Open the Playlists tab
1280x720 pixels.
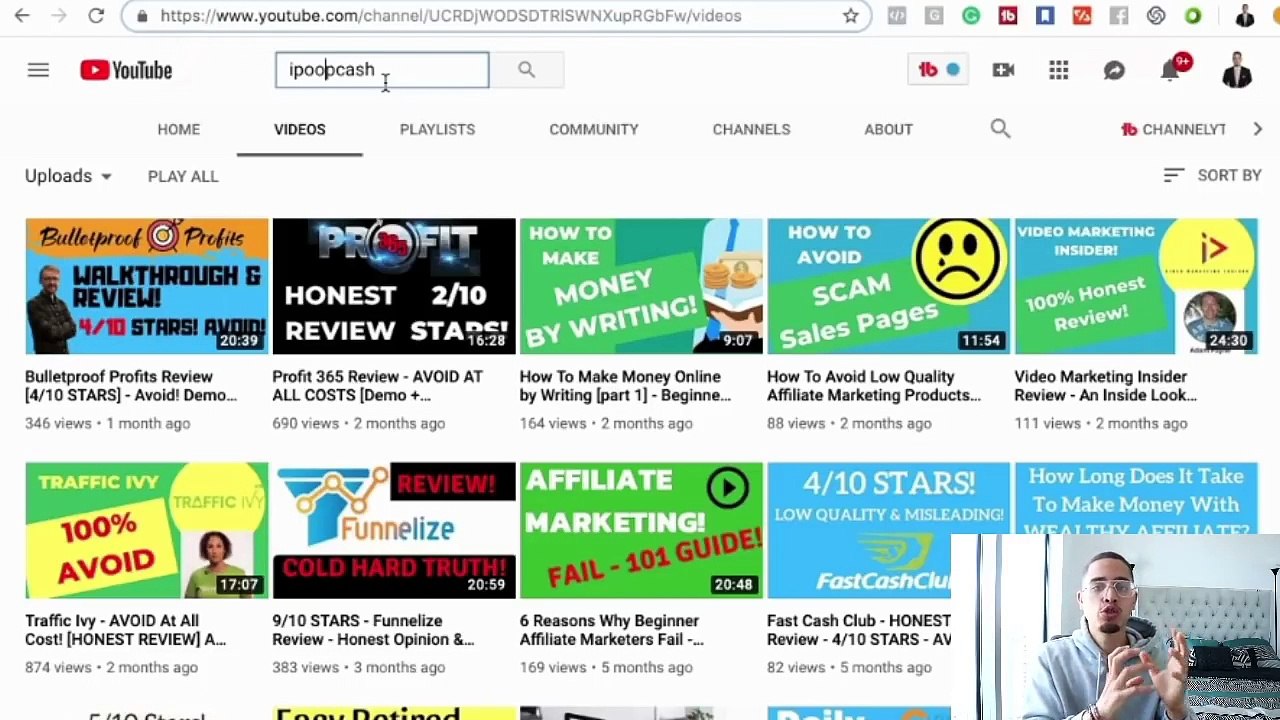(x=437, y=129)
